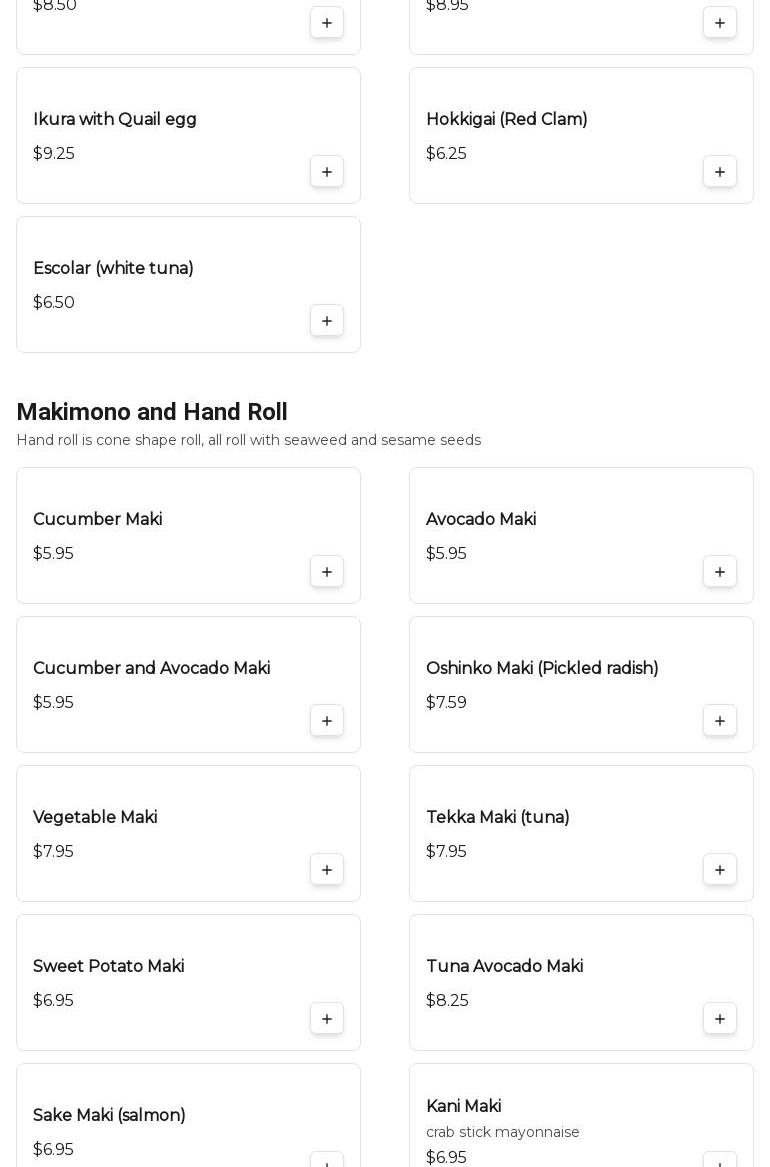Add Hokkigai (Red Clam) using plus icon
Viewport: 770px width, 1167px height.
(719, 172)
